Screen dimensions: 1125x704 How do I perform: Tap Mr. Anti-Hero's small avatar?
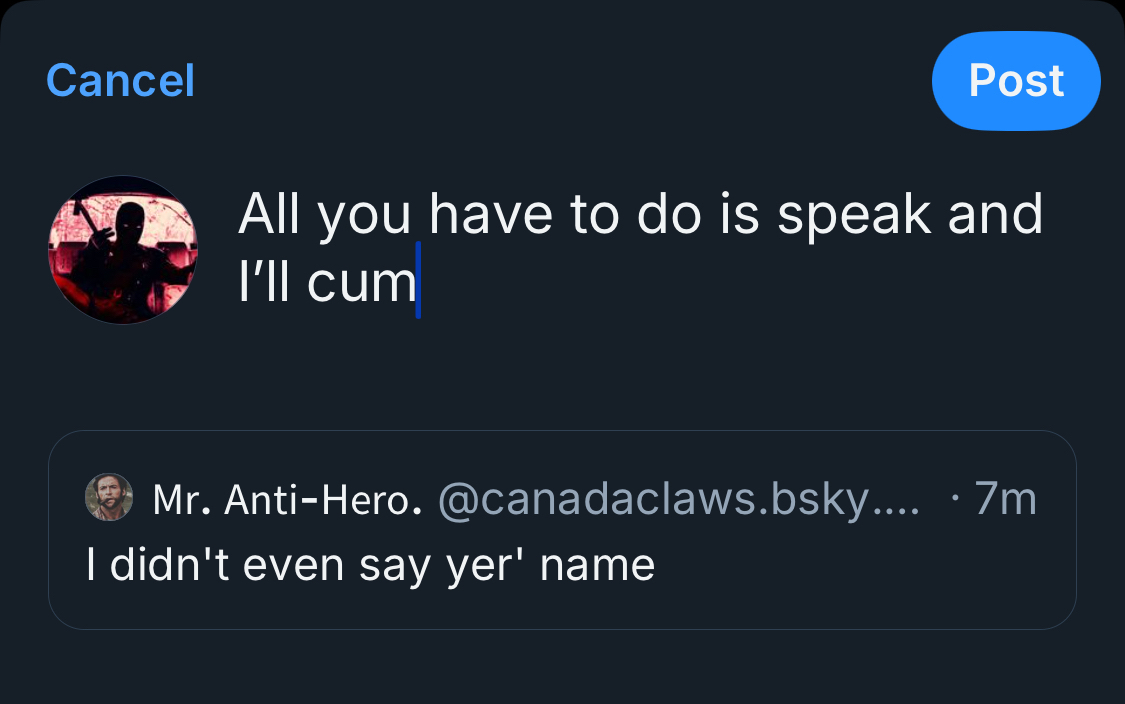pos(108,497)
